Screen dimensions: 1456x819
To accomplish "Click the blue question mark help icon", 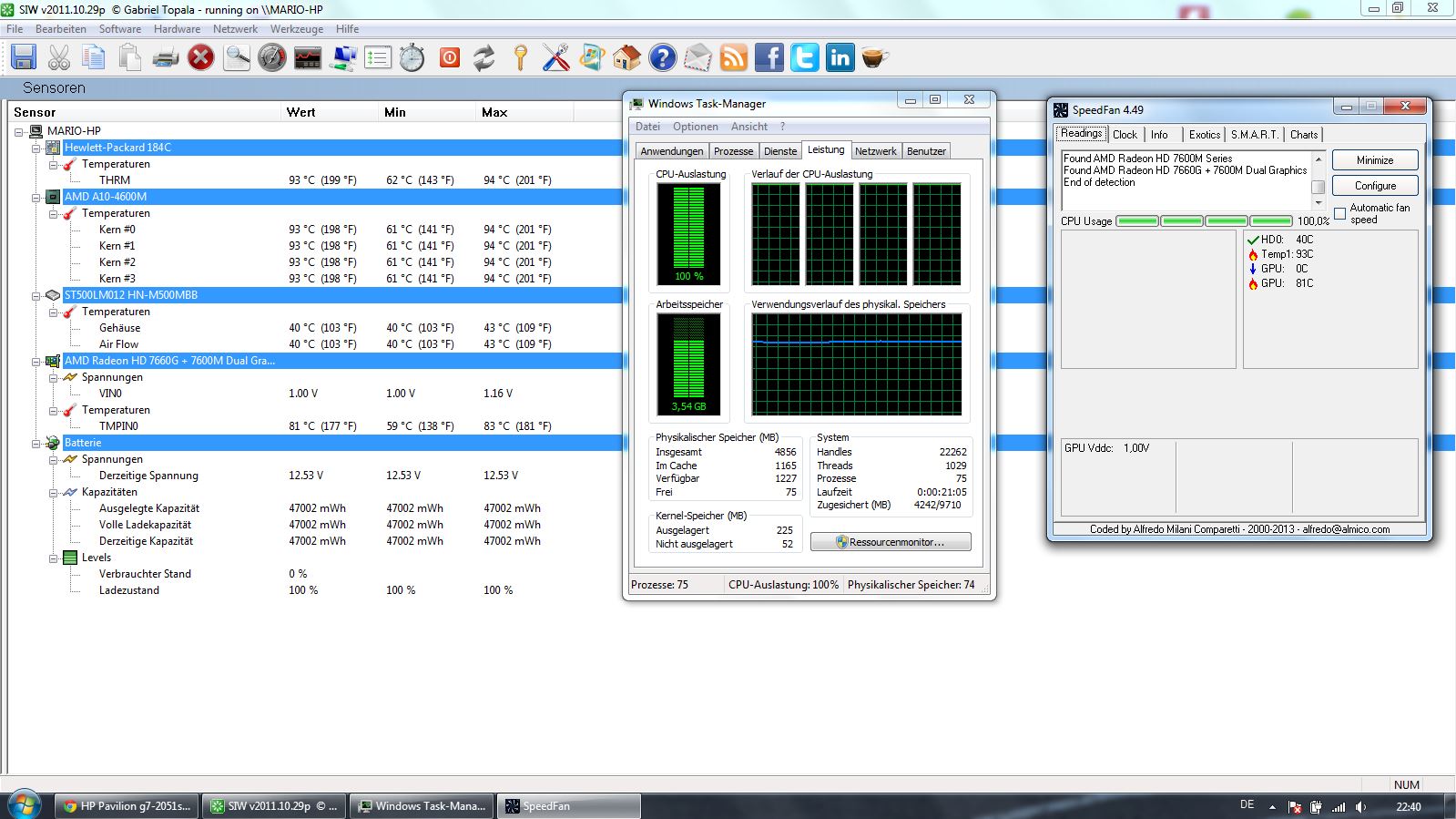I will pyautogui.click(x=662, y=57).
